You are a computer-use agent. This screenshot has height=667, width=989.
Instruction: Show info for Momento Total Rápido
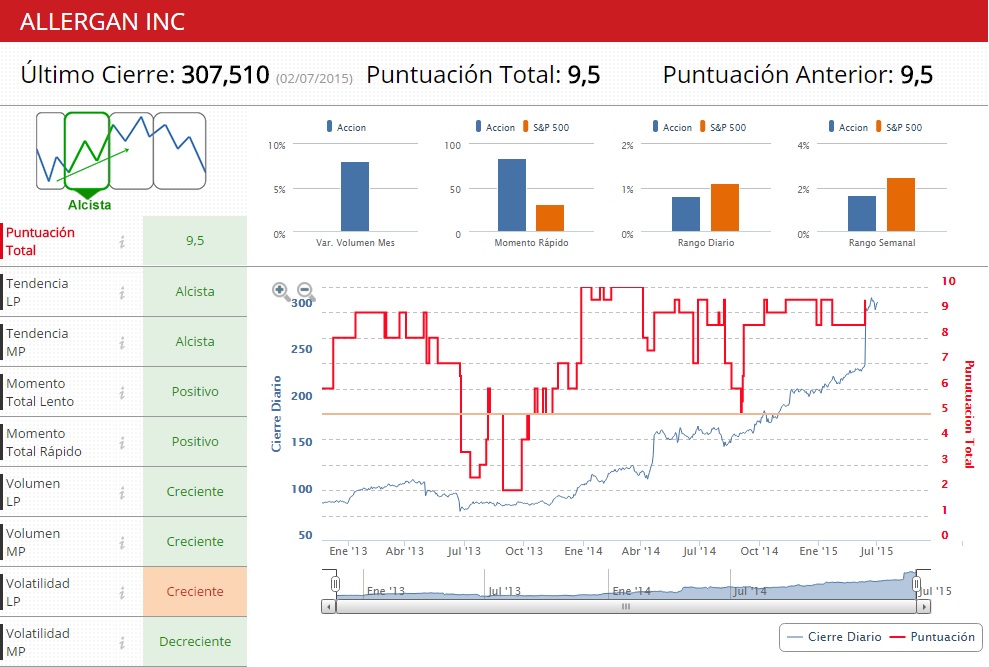(x=122, y=442)
